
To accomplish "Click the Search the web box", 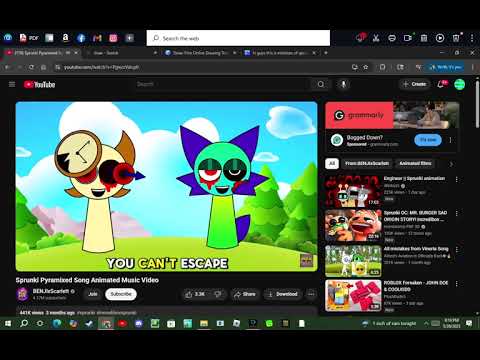I will tap(238, 38).
